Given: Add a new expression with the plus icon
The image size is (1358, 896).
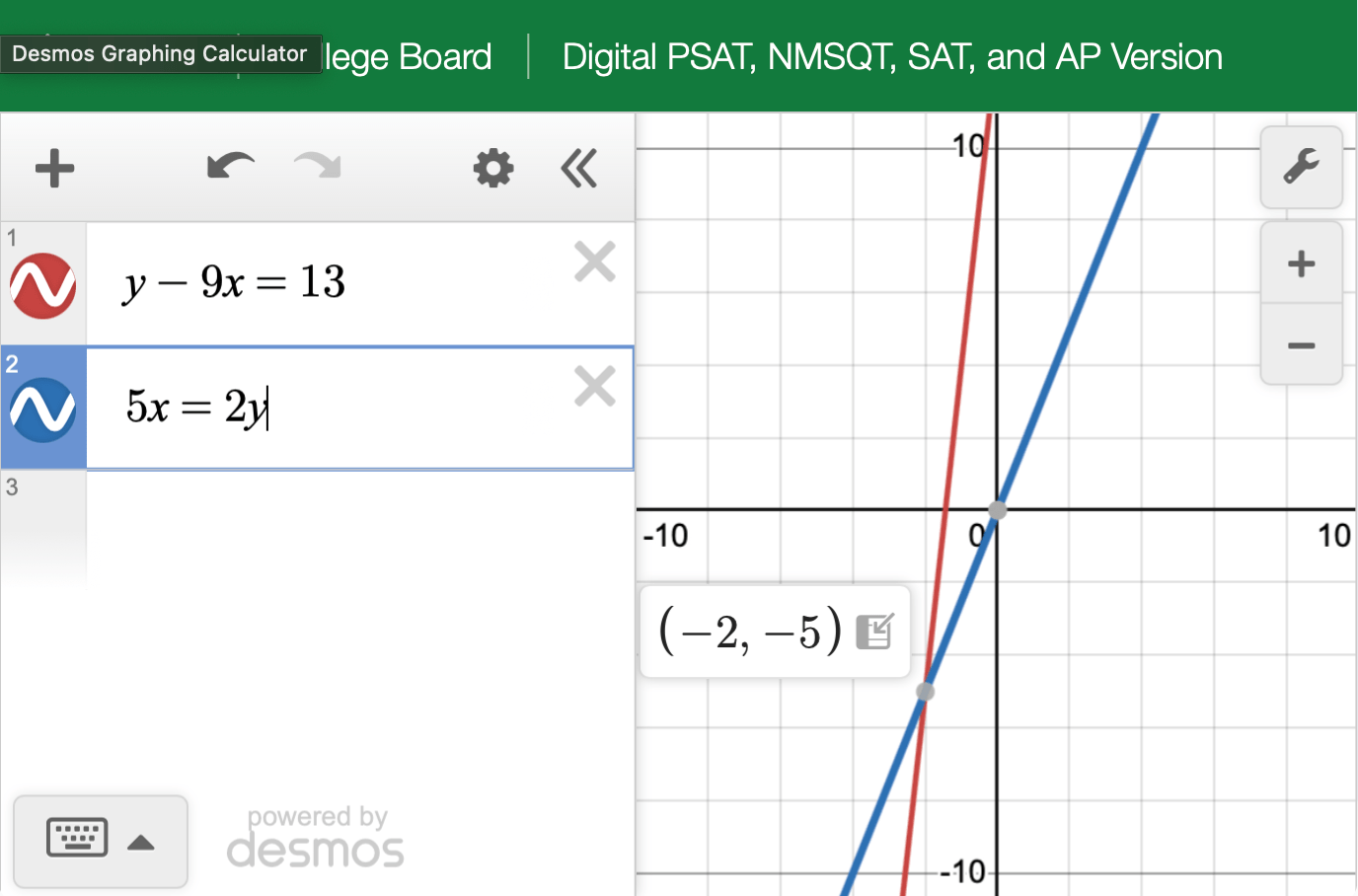Looking at the screenshot, I should click(54, 167).
